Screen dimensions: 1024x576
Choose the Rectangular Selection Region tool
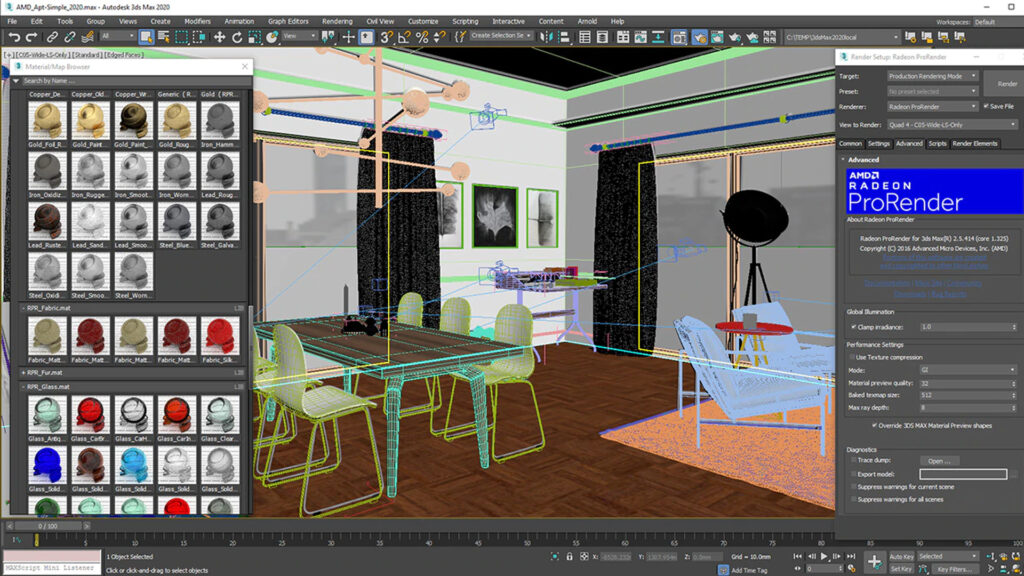[x=182, y=37]
